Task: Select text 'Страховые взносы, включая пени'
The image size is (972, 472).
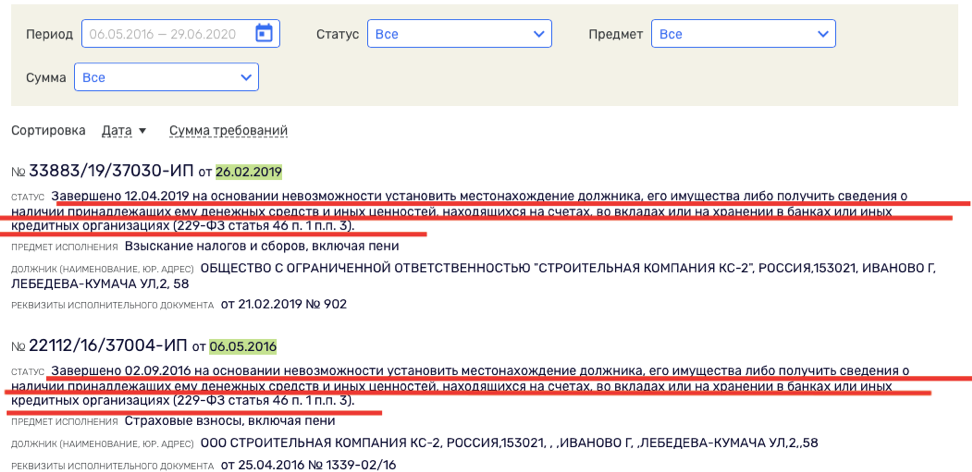Action: coord(230,421)
